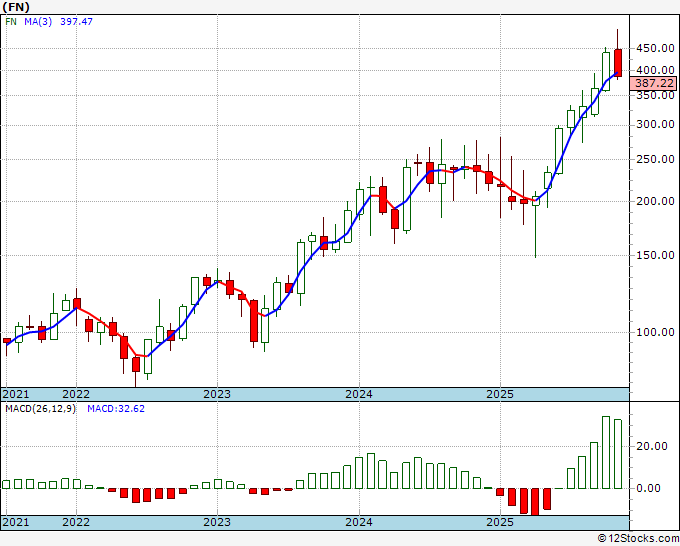Click the 20.00 MACD axis label

[651, 446]
